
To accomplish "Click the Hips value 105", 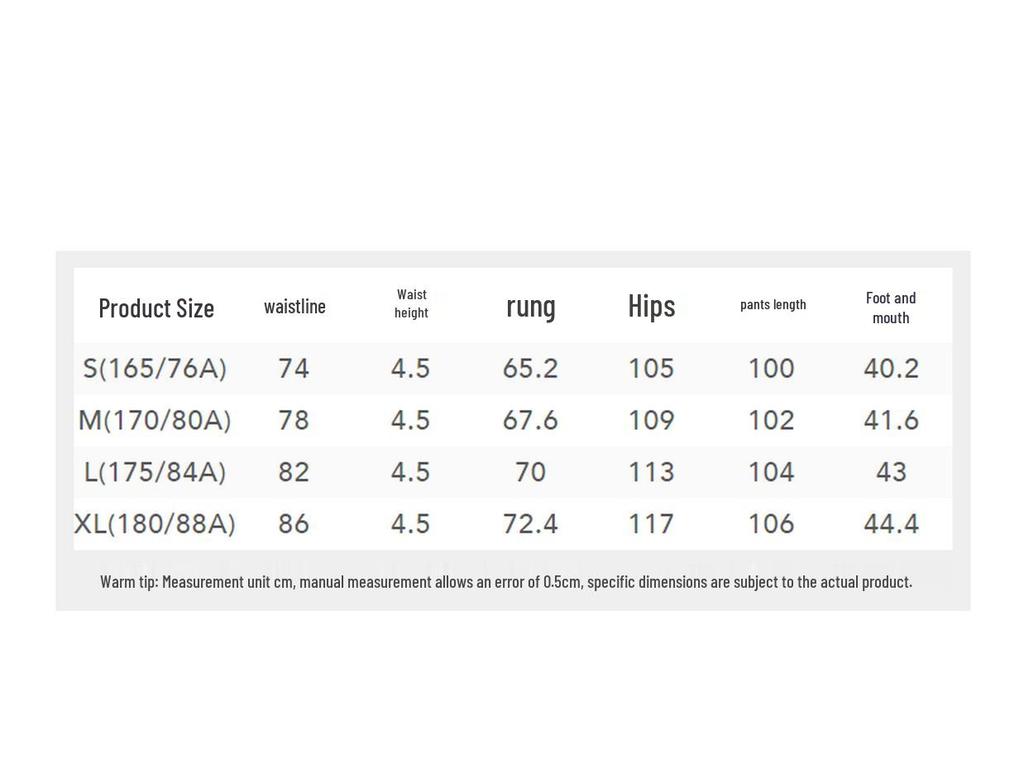I will click(651, 368).
